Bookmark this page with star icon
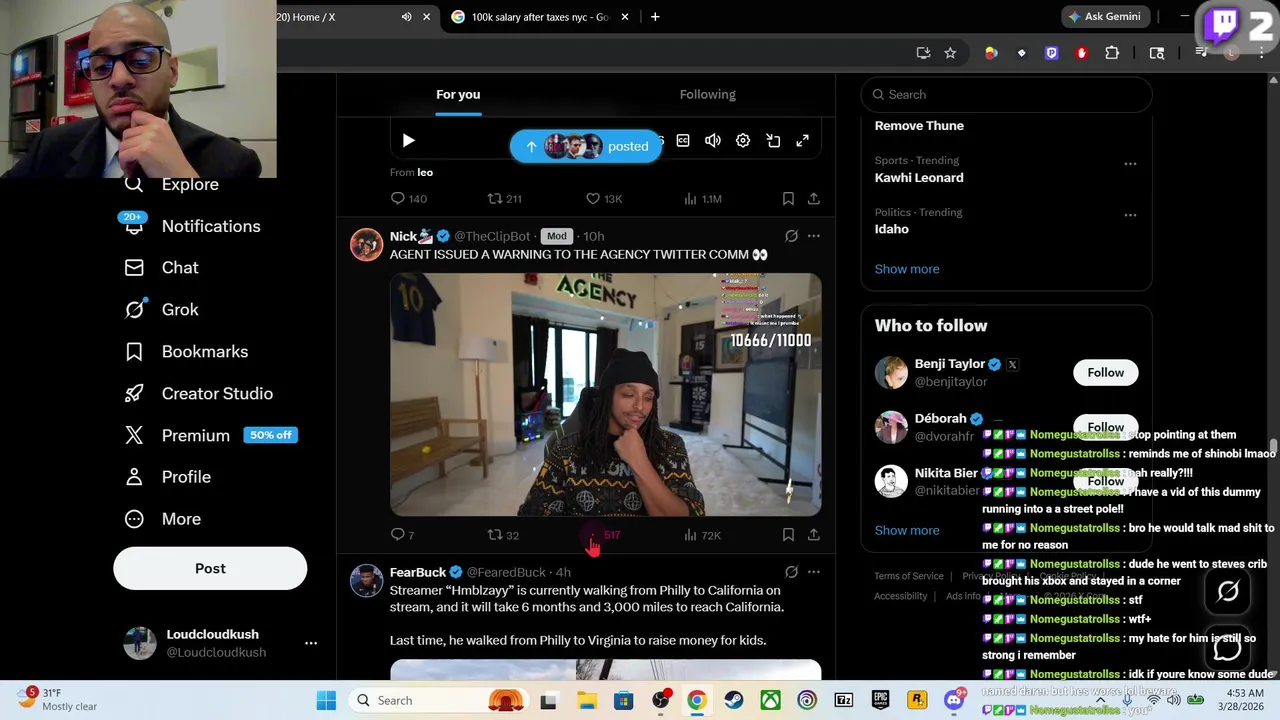The image size is (1280, 720). 950,53
